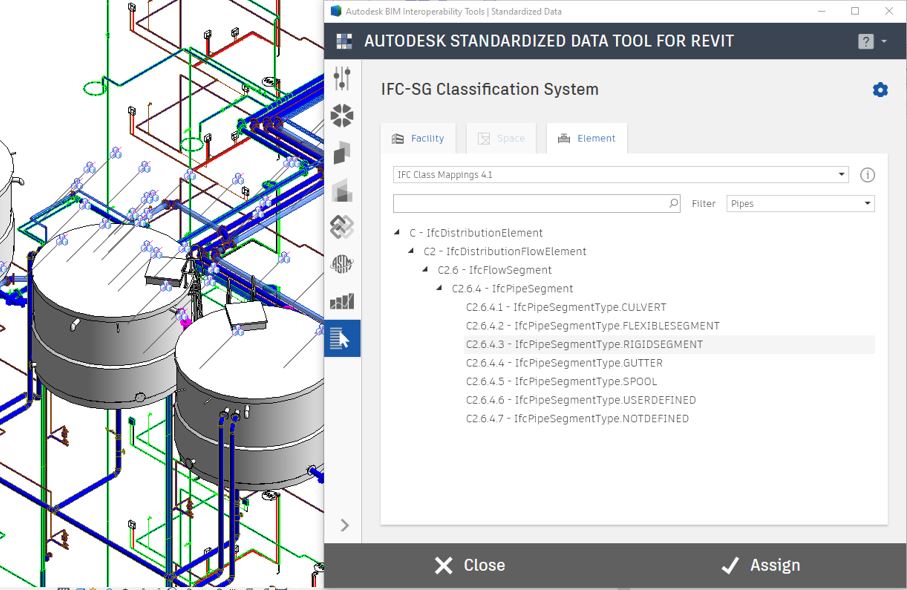Select the interlocking diamonds sidebar icon
Image resolution: width=907 pixels, height=590 pixels.
[x=342, y=227]
